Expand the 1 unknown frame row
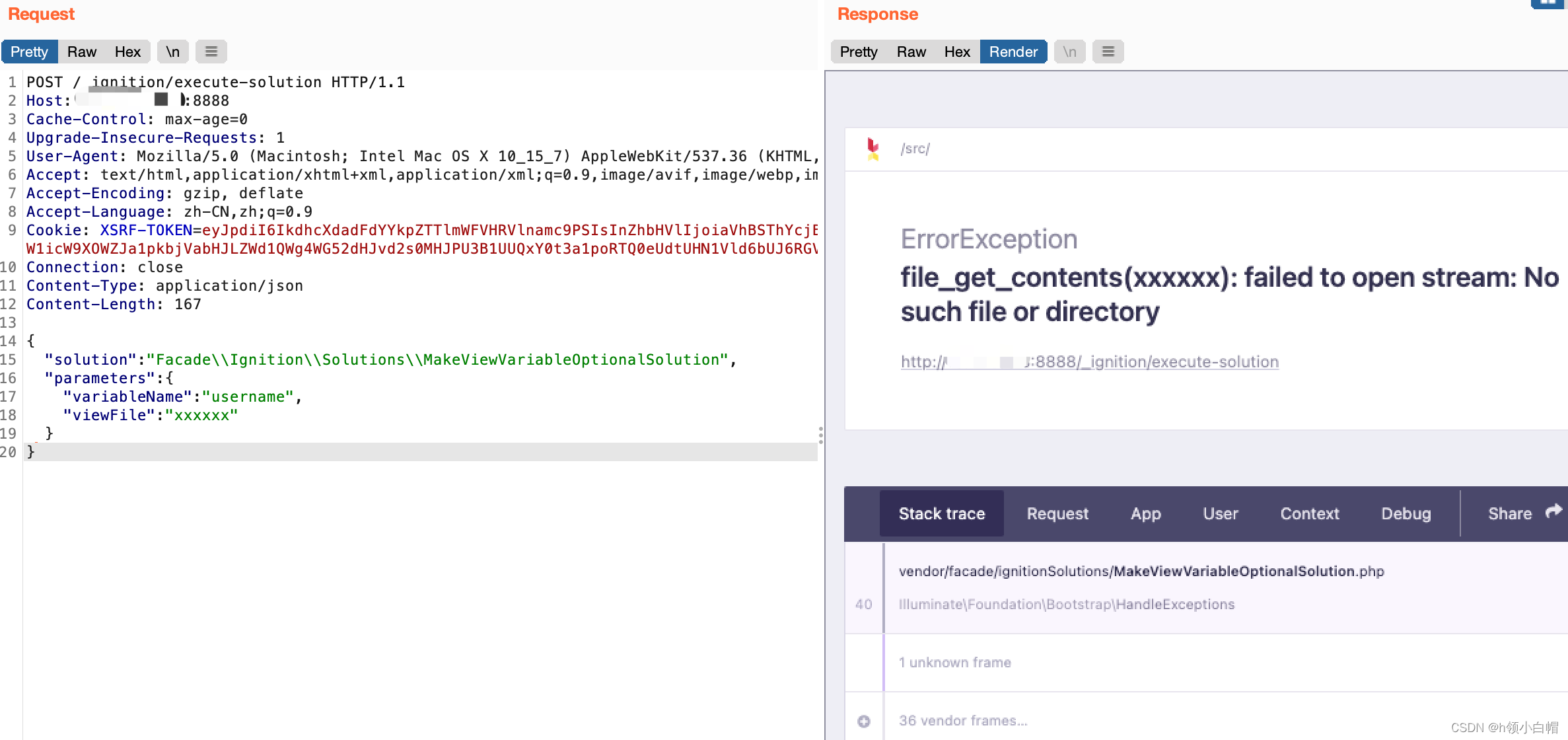The image size is (1568, 740). [x=954, y=663]
